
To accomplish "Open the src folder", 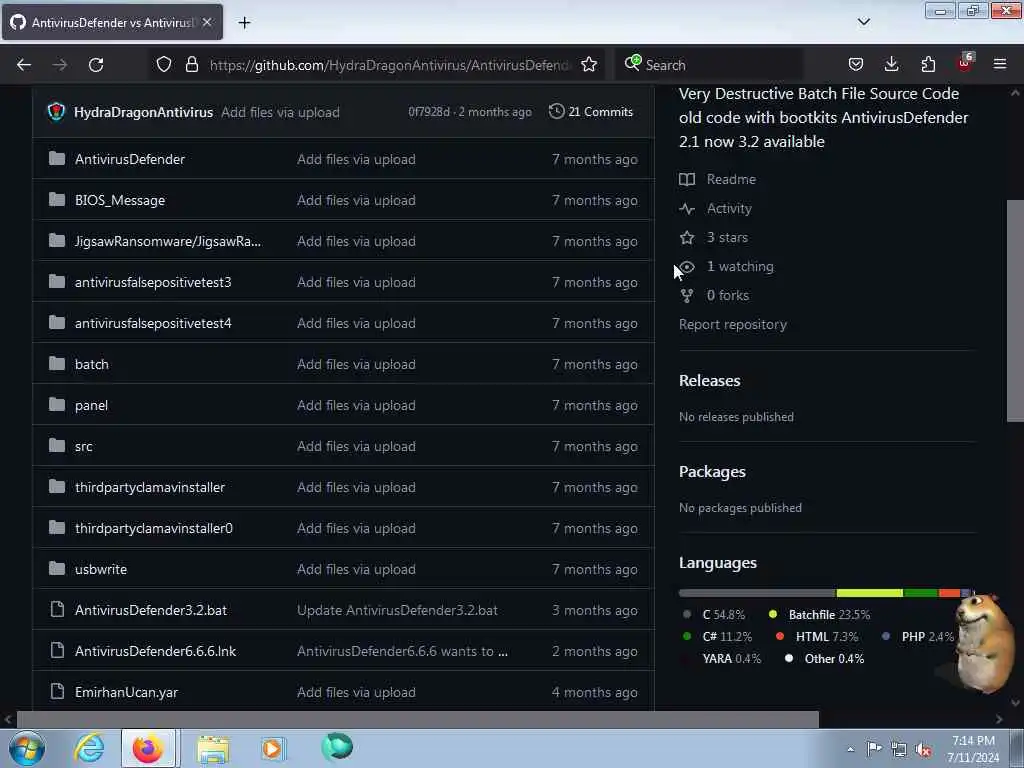I will (84, 447).
